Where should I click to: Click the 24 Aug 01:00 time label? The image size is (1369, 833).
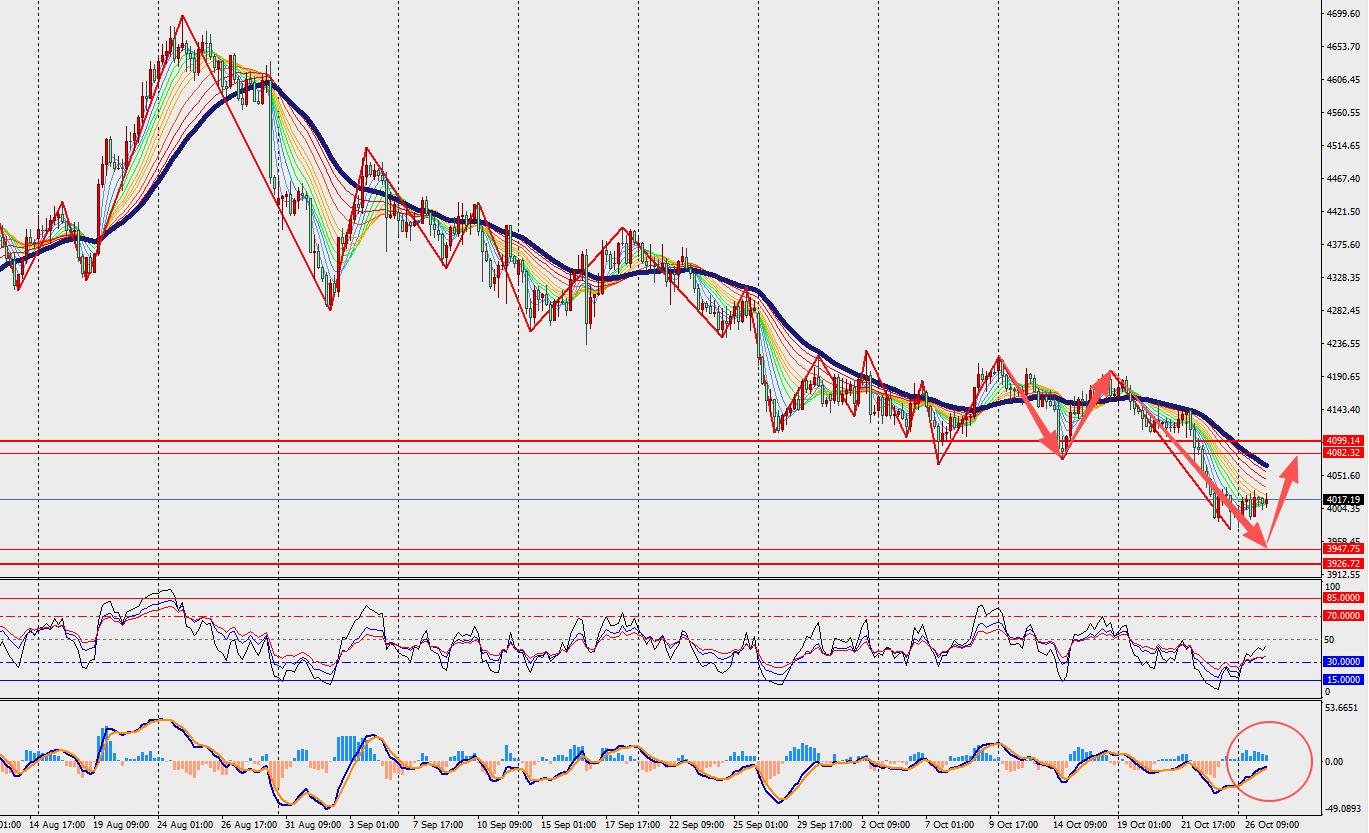[183, 826]
